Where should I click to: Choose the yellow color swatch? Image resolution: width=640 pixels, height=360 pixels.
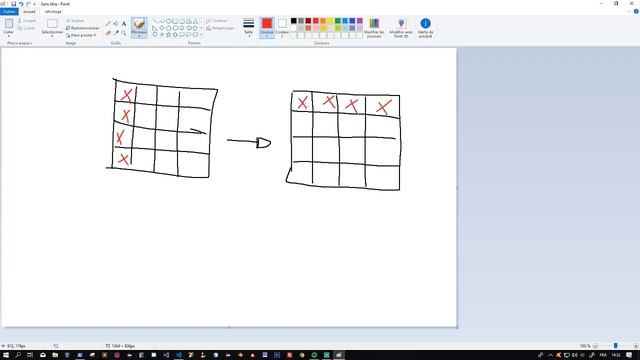click(x=330, y=21)
